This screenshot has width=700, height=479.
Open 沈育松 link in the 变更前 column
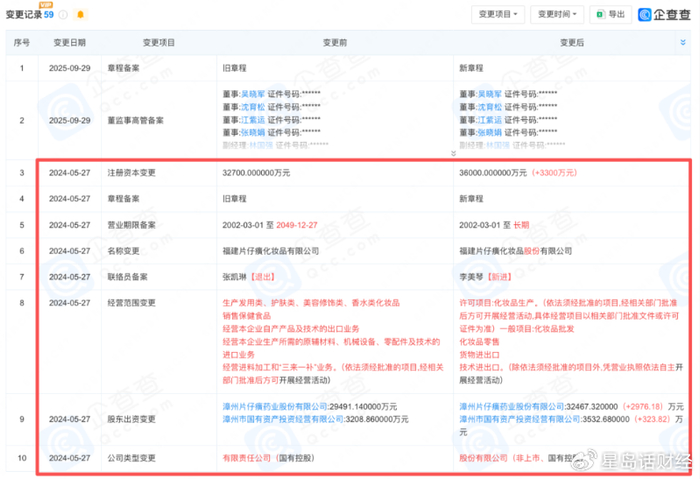pos(253,107)
